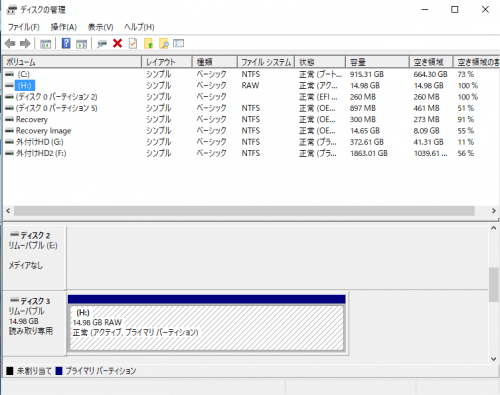
Task: Click the folder with green up-arrow icon
Action: coord(148,43)
